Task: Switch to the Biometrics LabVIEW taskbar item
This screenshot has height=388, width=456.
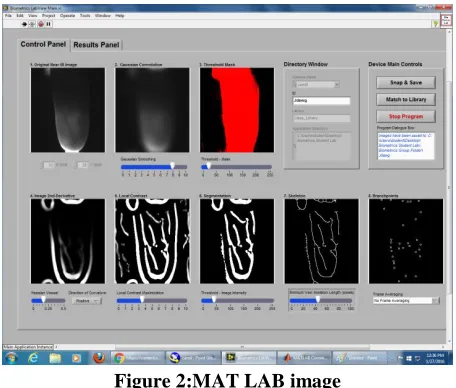Action: pyautogui.click(x=249, y=358)
